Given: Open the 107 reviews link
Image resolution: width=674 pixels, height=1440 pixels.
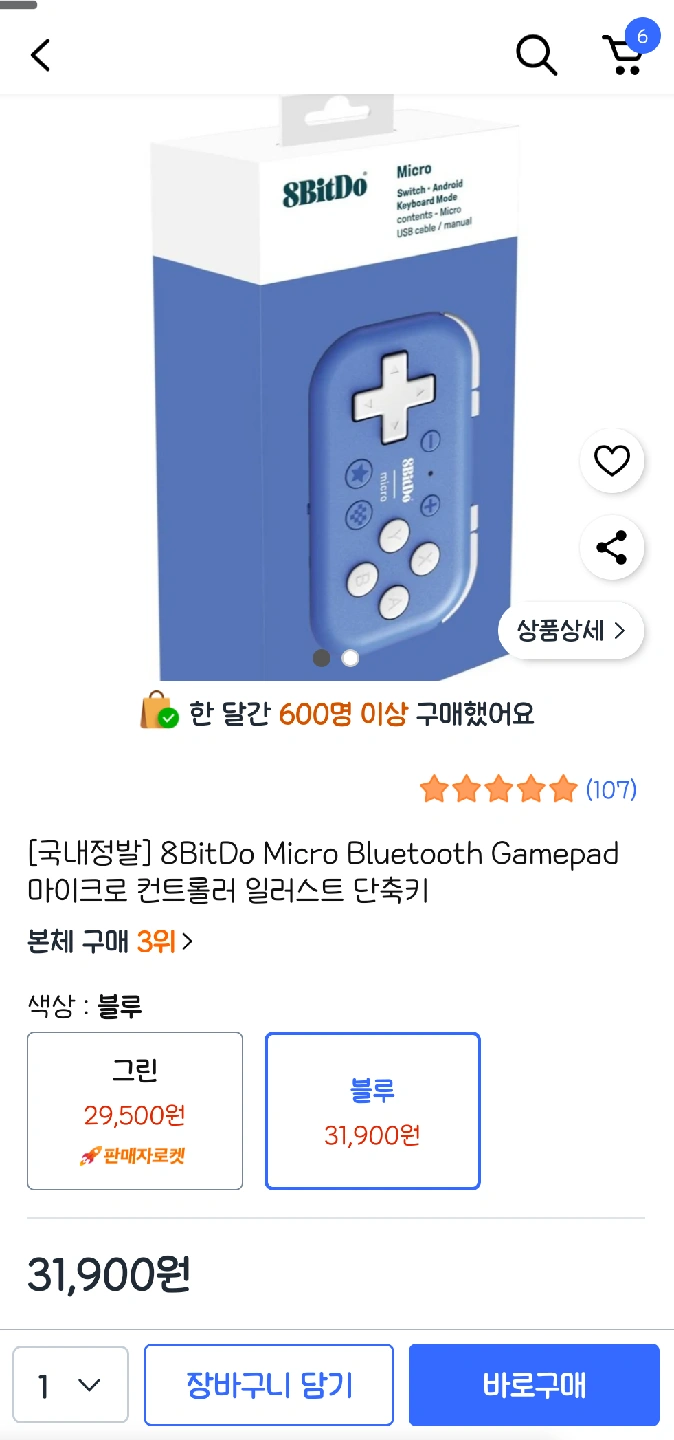Looking at the screenshot, I should pyautogui.click(x=611, y=790).
